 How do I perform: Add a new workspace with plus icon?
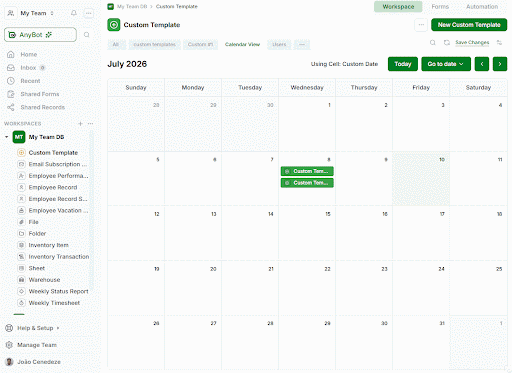(x=80, y=124)
